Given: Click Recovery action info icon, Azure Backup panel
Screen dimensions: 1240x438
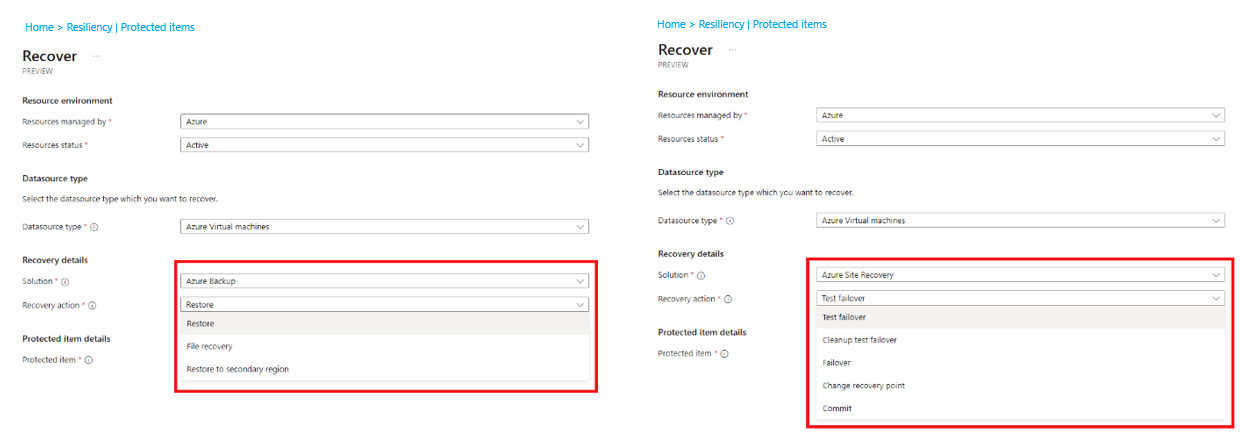Looking at the screenshot, I should tap(92, 306).
